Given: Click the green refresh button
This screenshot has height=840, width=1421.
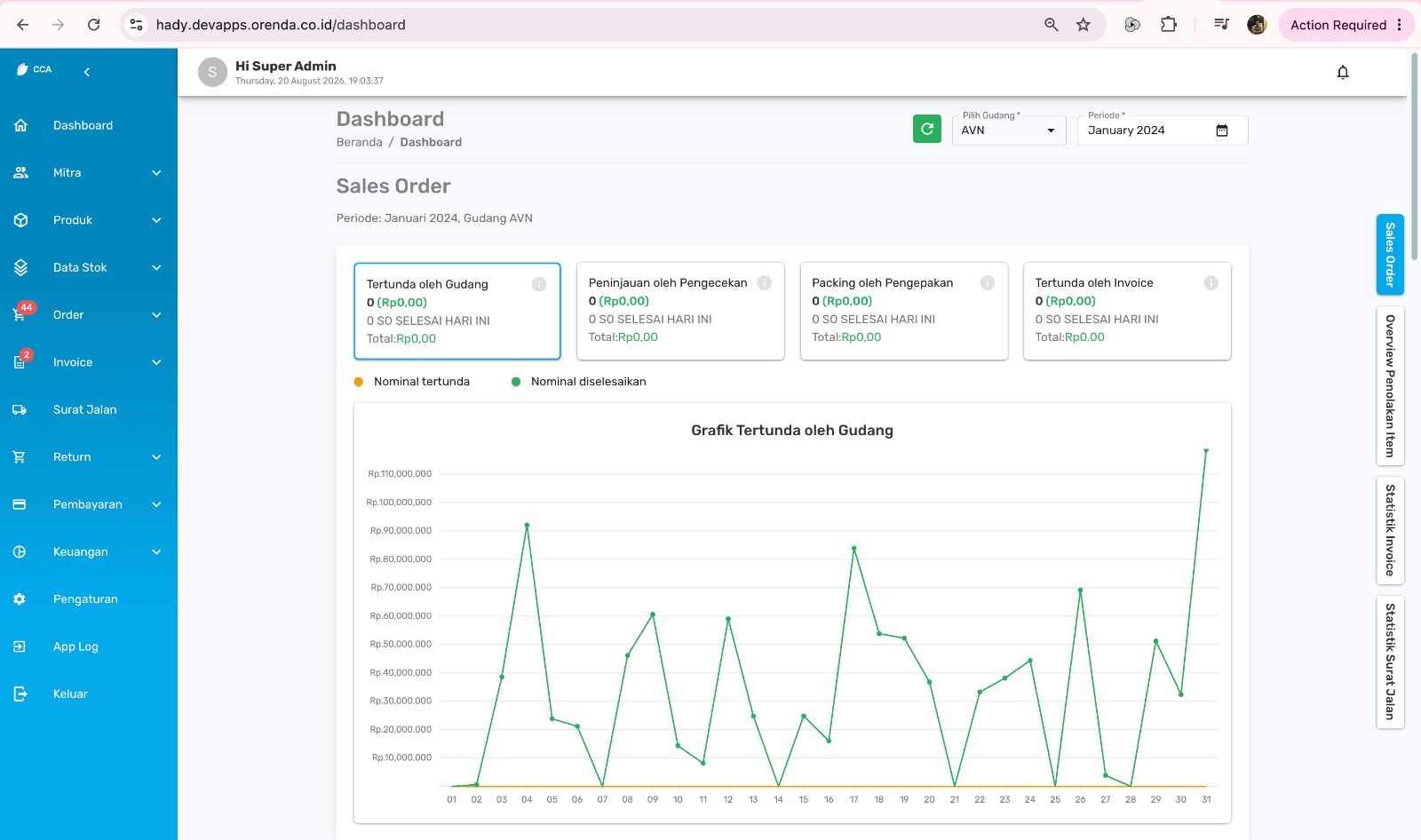Looking at the screenshot, I should [x=927, y=129].
